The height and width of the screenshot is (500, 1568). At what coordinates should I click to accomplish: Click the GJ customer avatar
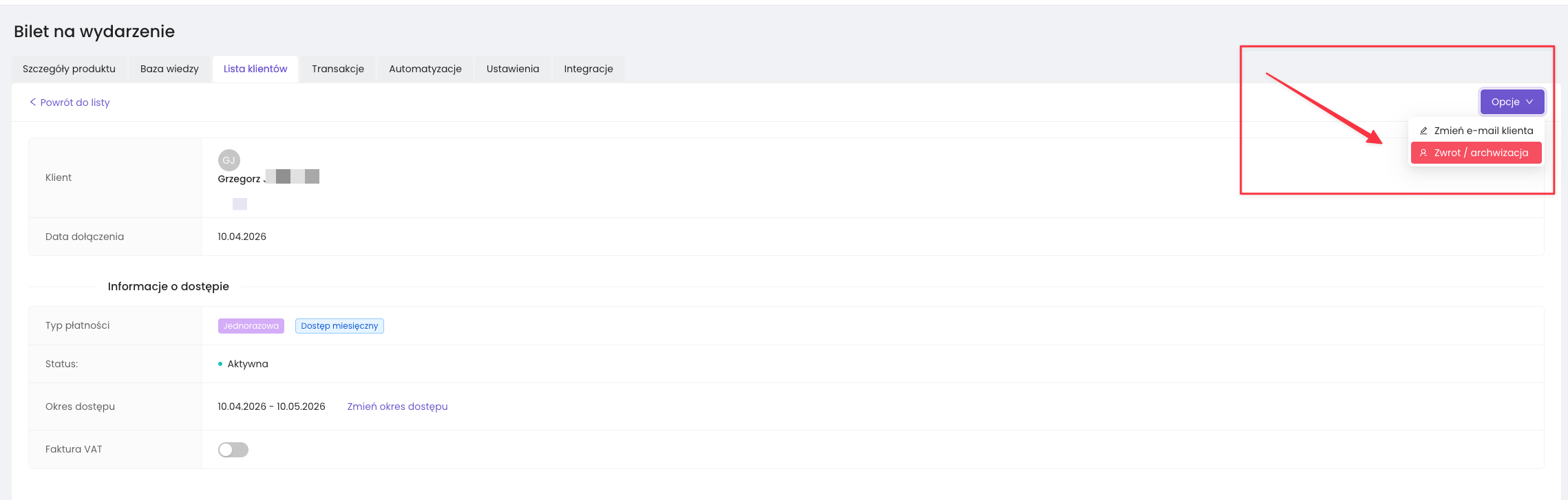tap(229, 160)
